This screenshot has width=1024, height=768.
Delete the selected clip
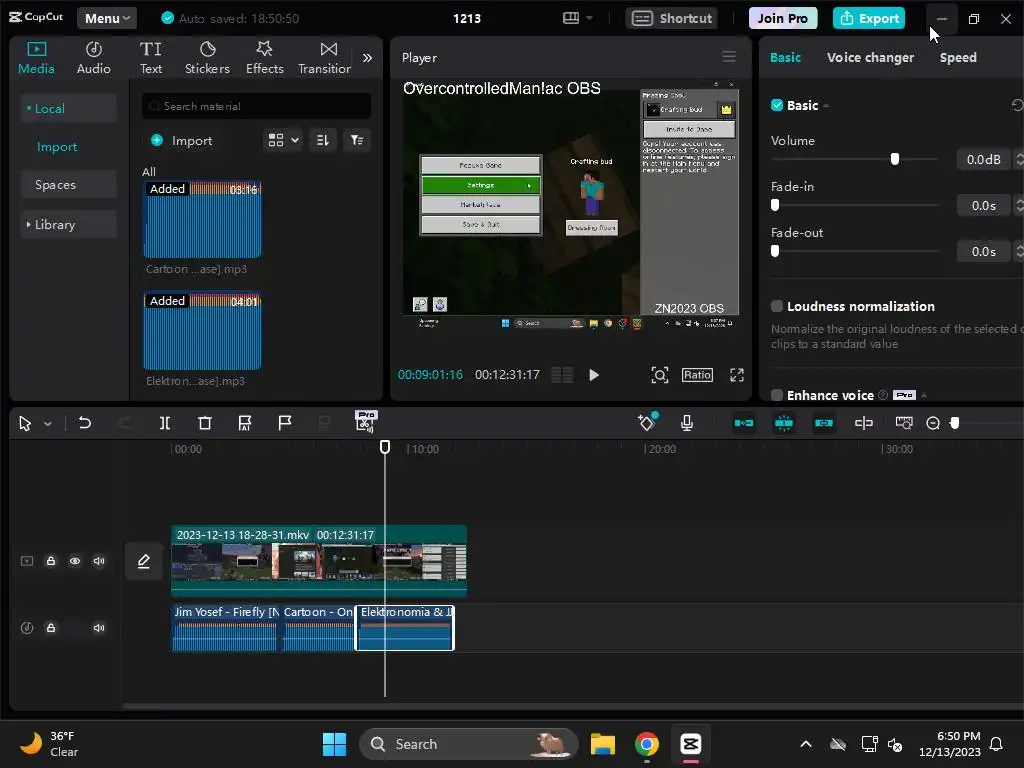coord(204,423)
